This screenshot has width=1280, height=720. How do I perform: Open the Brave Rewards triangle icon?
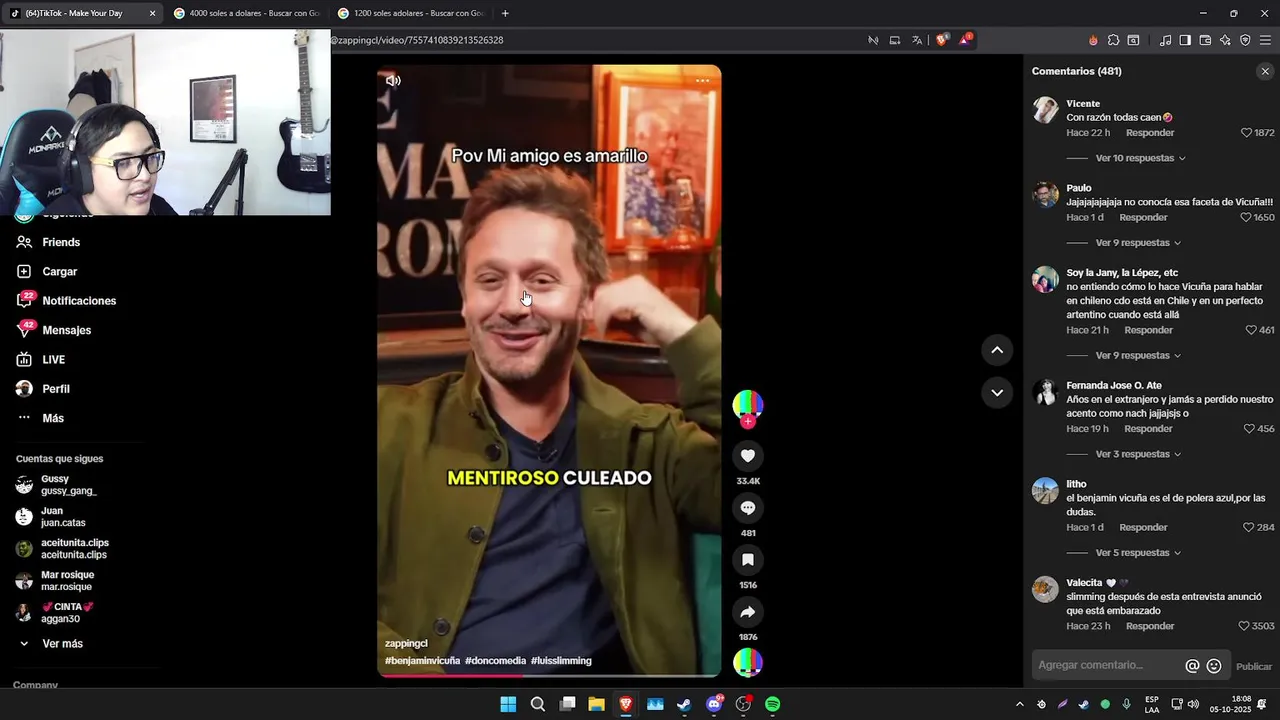point(965,40)
